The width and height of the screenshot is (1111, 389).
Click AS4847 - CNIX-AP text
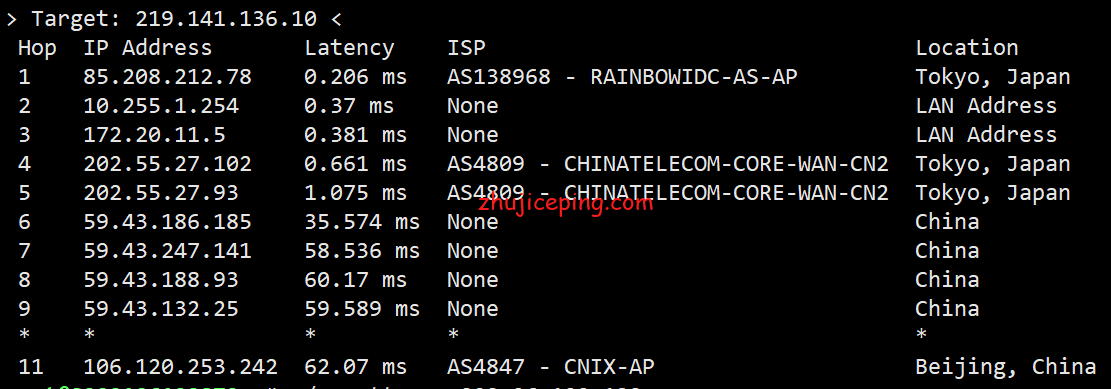pyautogui.click(x=551, y=367)
